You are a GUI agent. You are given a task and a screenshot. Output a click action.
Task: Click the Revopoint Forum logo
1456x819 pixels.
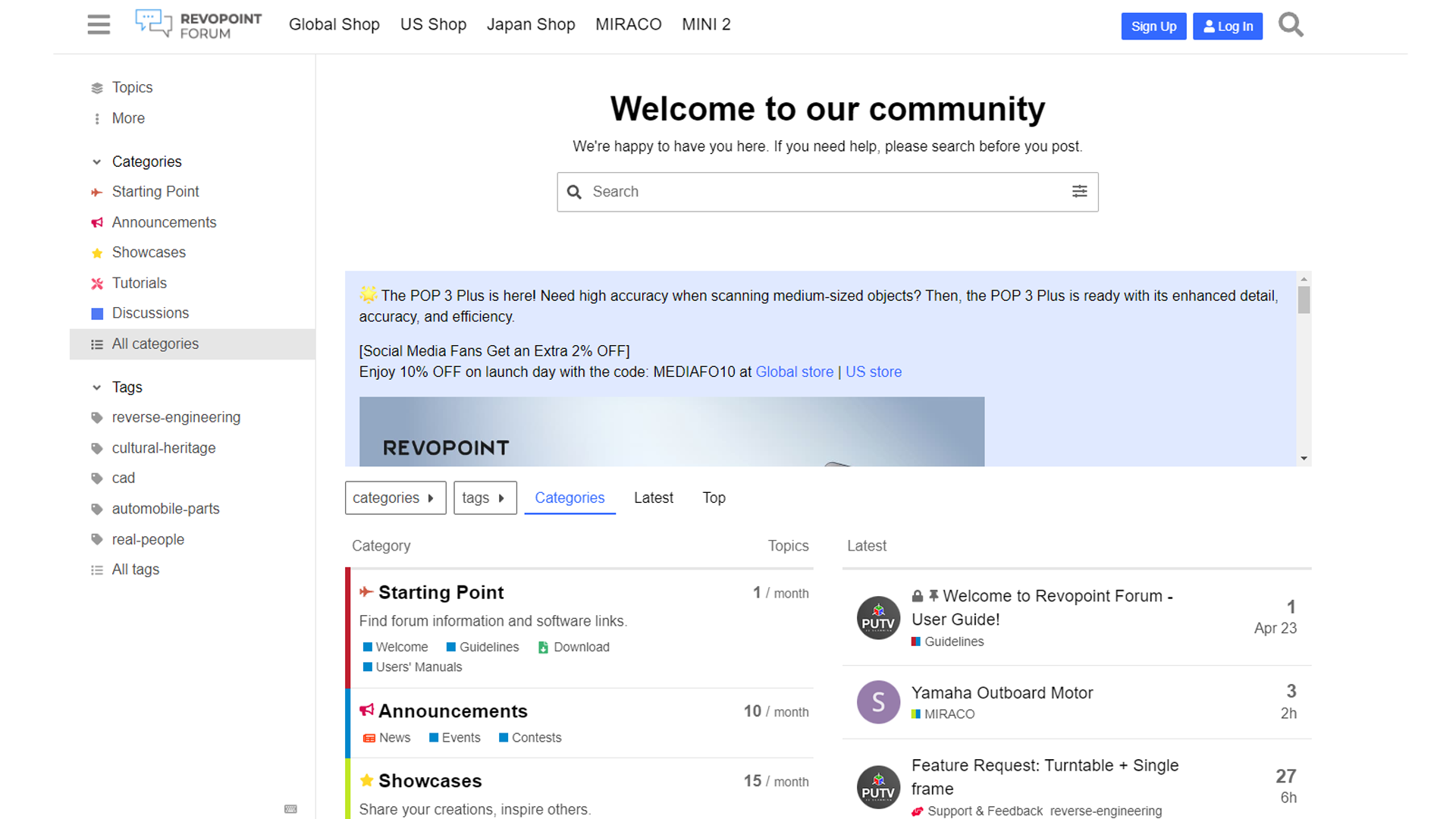point(198,25)
